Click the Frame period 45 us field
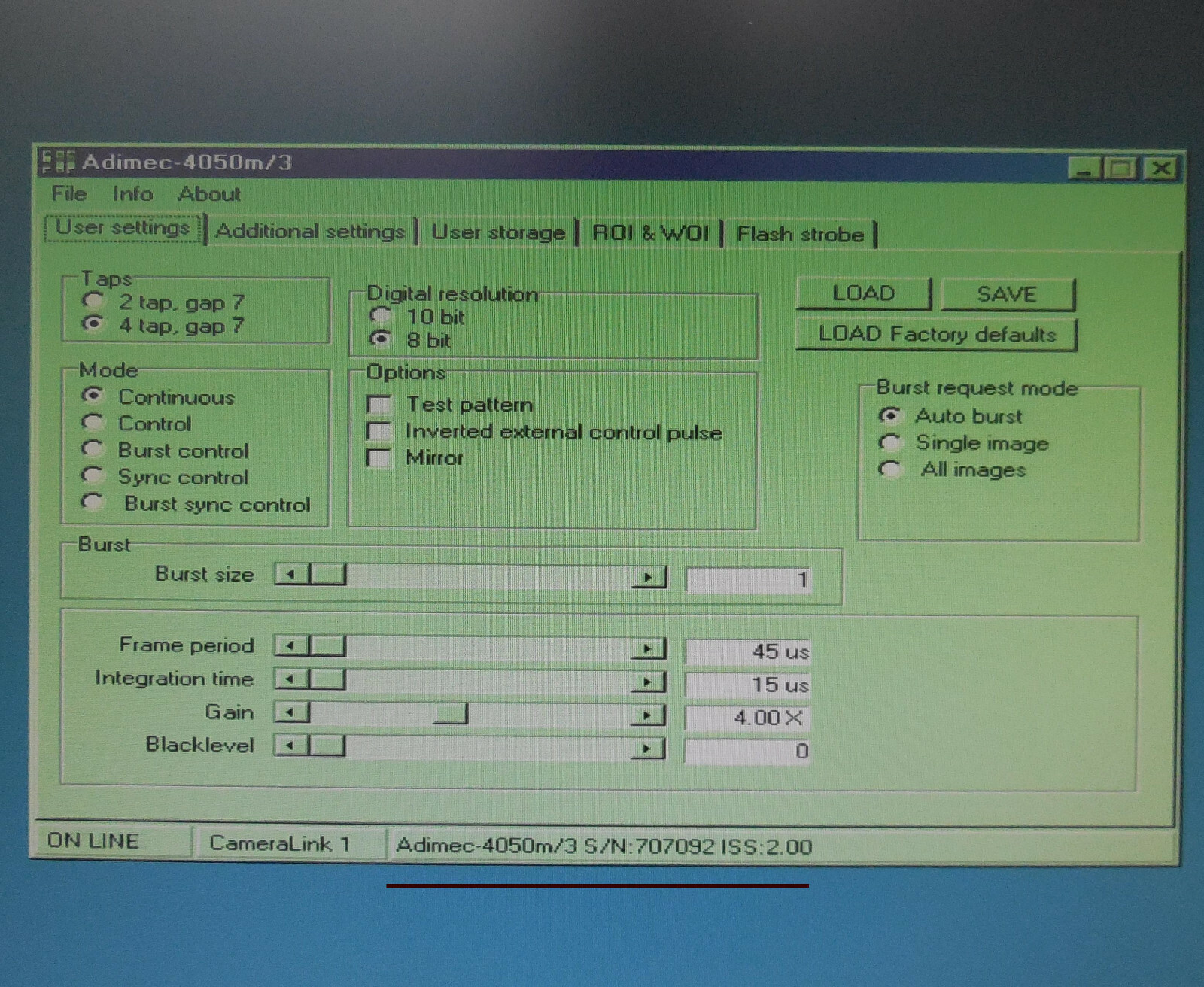 (x=747, y=651)
